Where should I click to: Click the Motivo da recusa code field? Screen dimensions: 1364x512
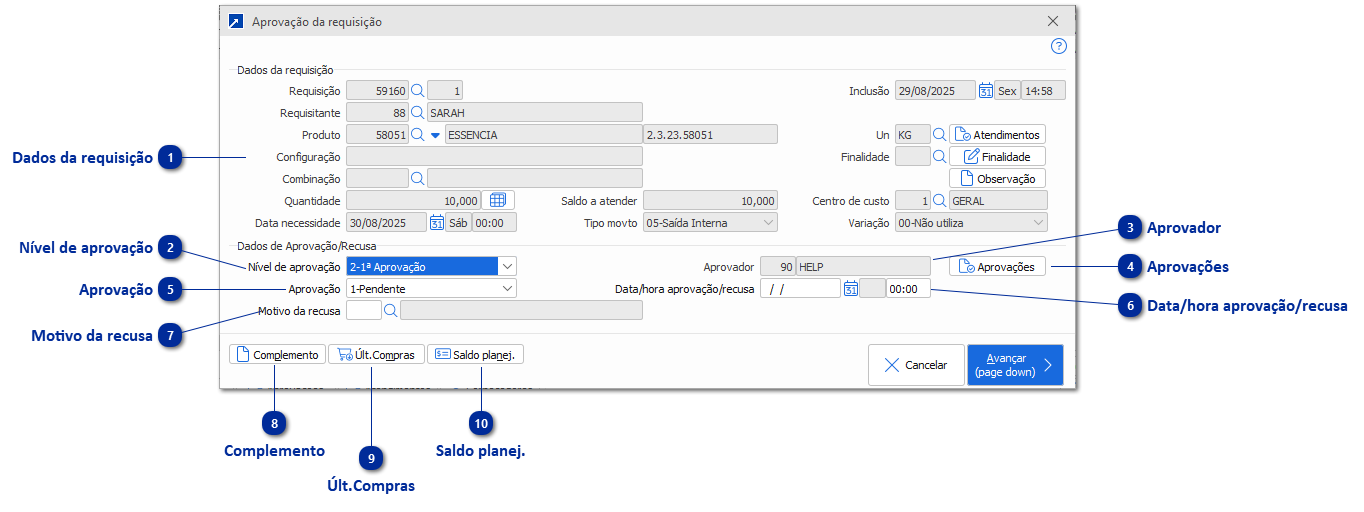(x=363, y=311)
